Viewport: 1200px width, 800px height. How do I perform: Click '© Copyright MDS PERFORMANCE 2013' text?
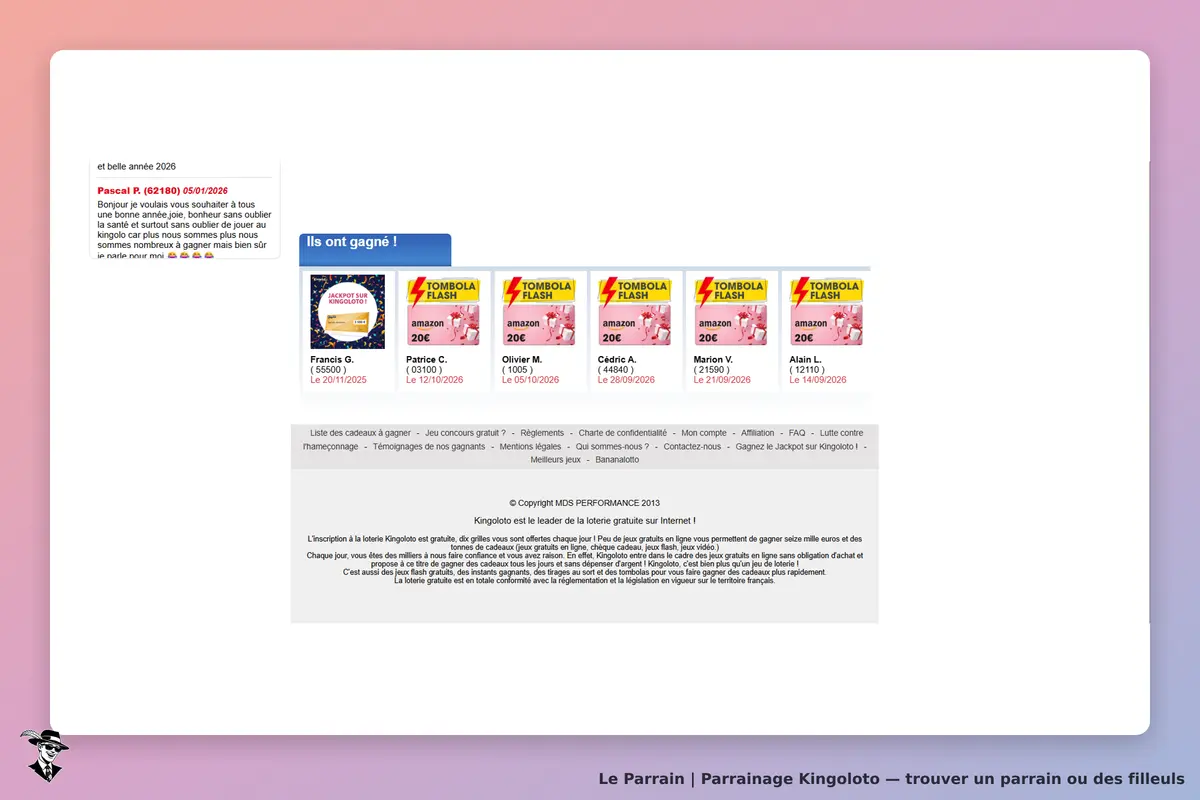point(584,503)
